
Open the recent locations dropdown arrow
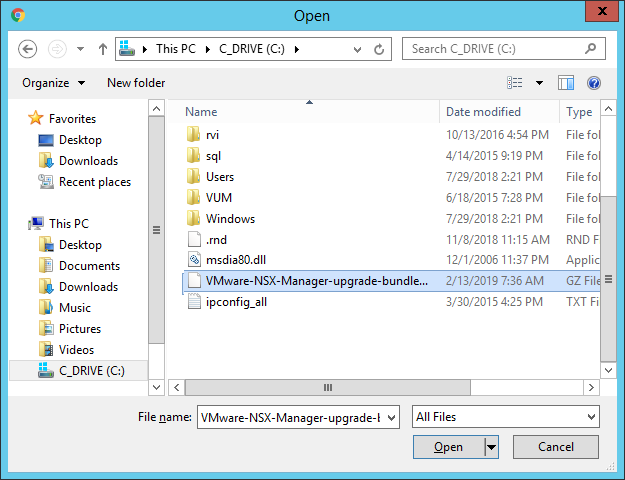pyautogui.click(x=81, y=49)
